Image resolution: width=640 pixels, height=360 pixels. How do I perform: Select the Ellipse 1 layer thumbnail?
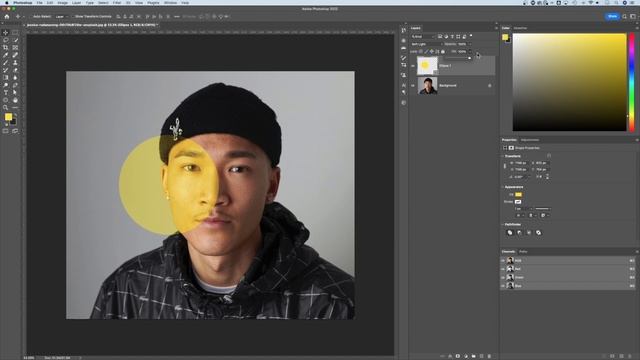tap(427, 66)
